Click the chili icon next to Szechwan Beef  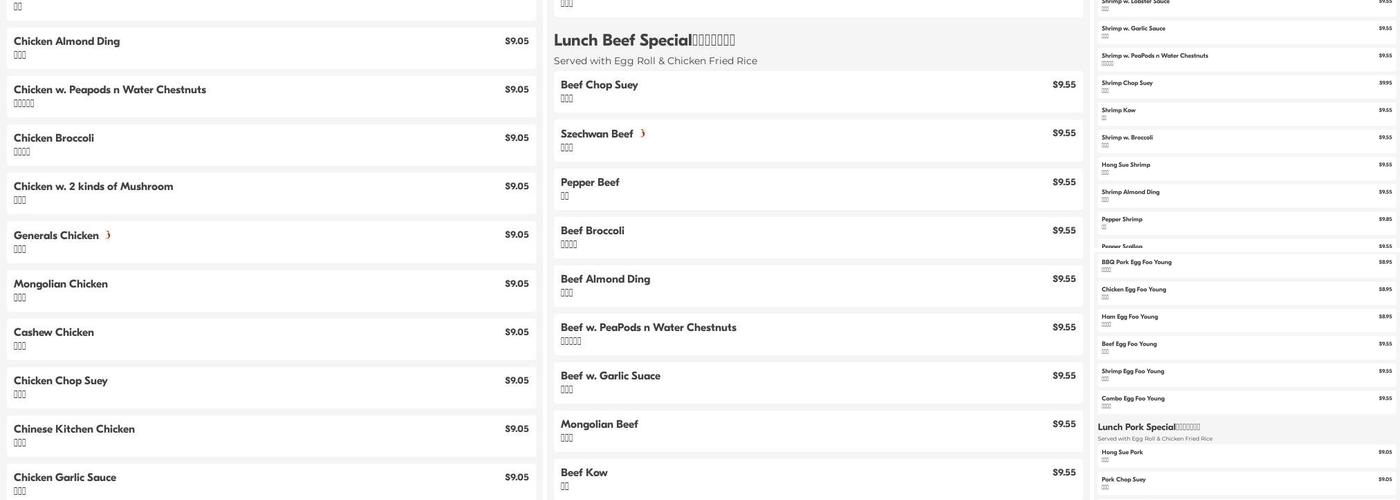(642, 134)
